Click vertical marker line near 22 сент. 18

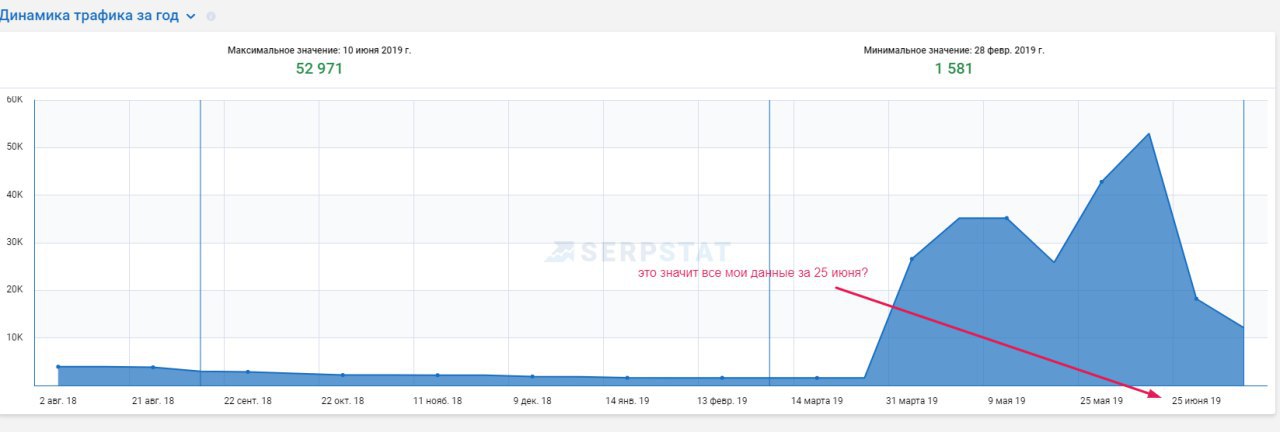[x=200, y=242]
